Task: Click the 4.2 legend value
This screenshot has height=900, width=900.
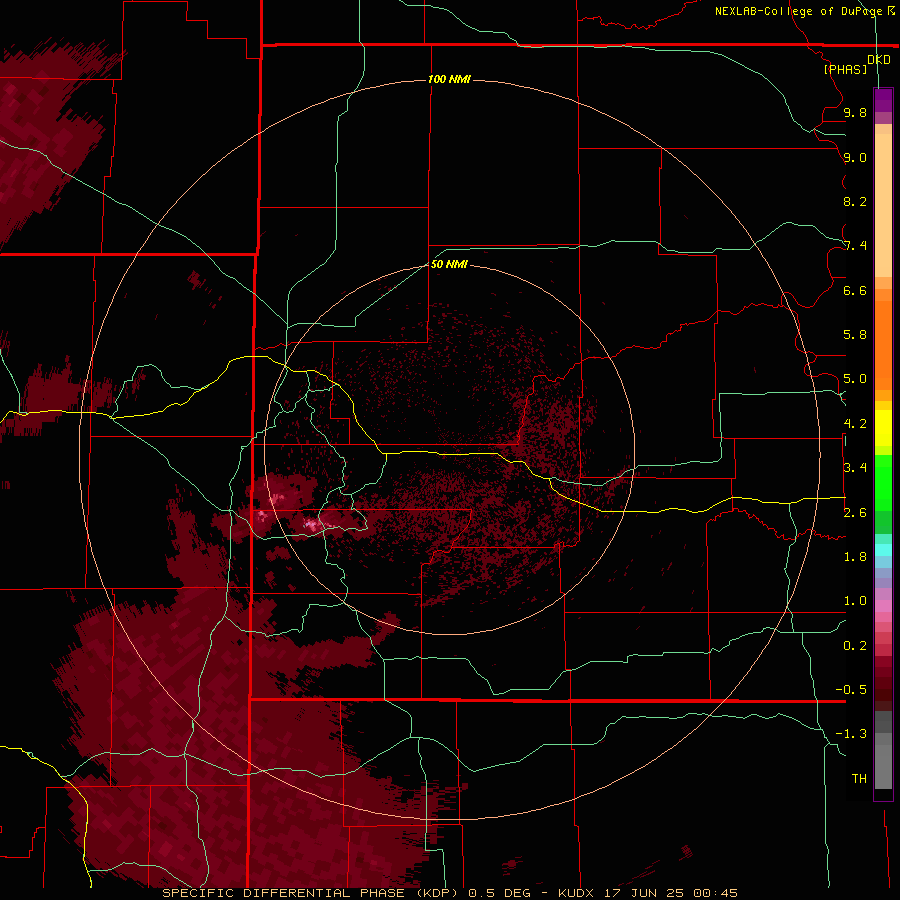Action: (855, 424)
